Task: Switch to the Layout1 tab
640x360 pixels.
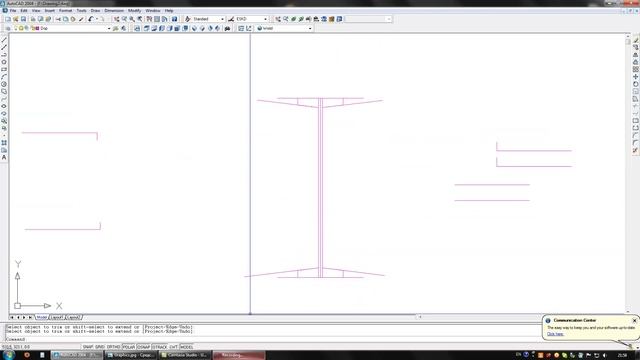Action: [x=57, y=317]
